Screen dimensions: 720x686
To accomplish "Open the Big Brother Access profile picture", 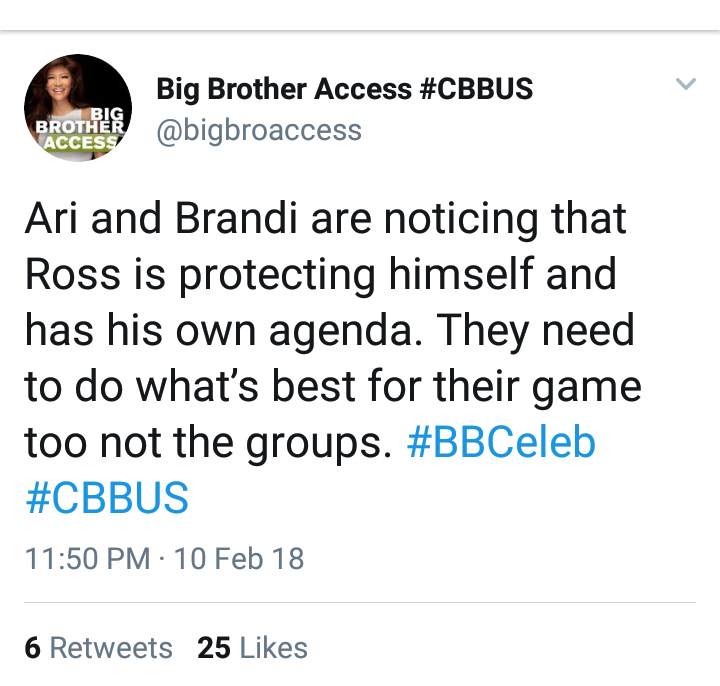I will [x=78, y=108].
